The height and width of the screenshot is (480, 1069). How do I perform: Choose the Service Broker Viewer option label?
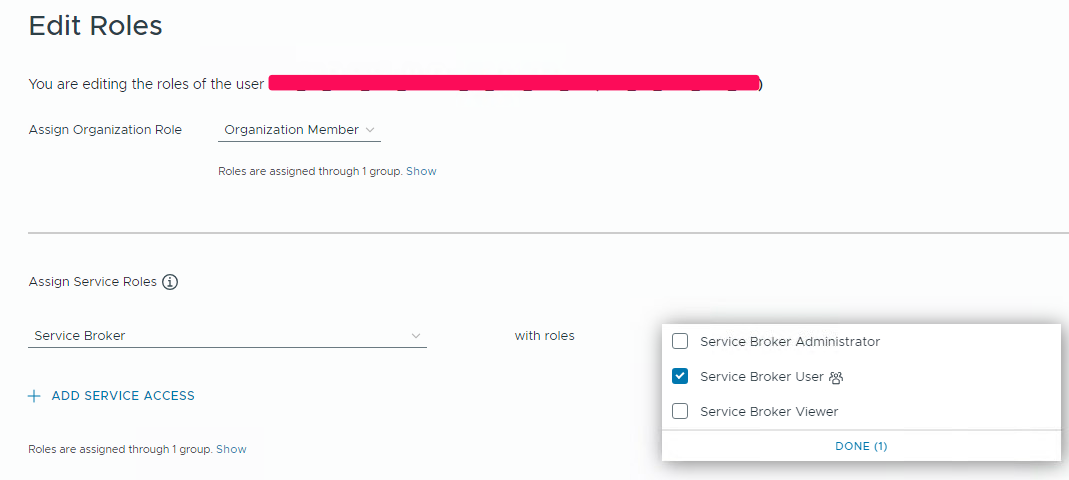[x=769, y=411]
